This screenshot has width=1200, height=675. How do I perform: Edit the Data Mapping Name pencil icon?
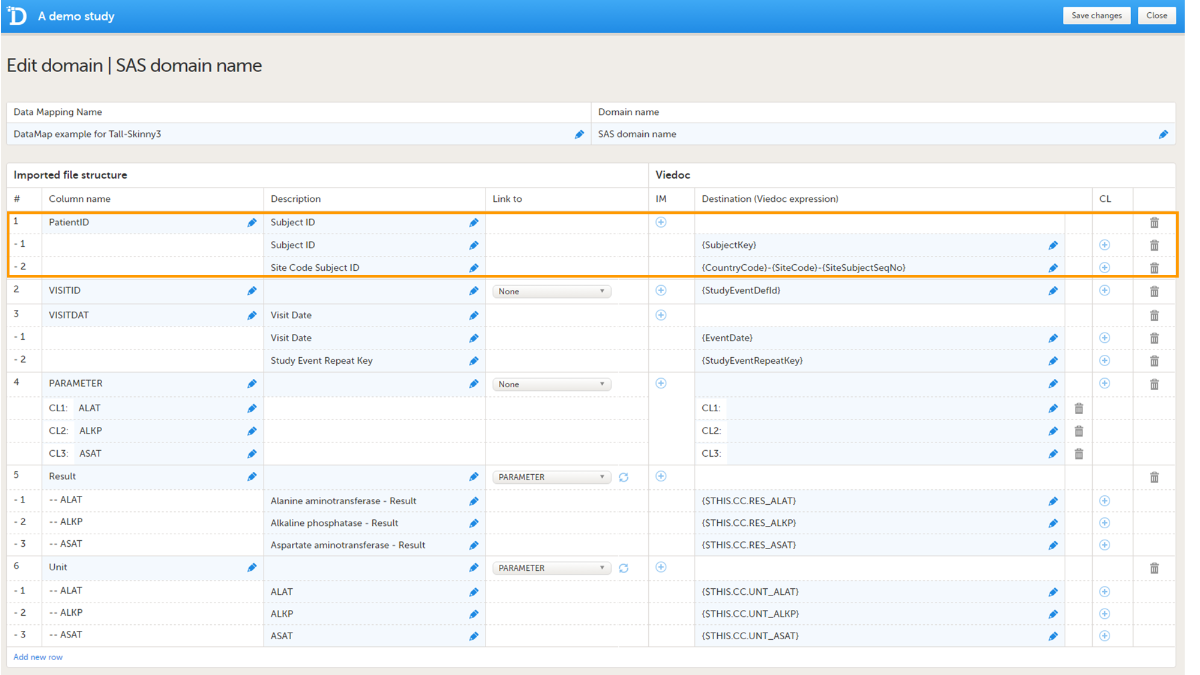point(579,134)
